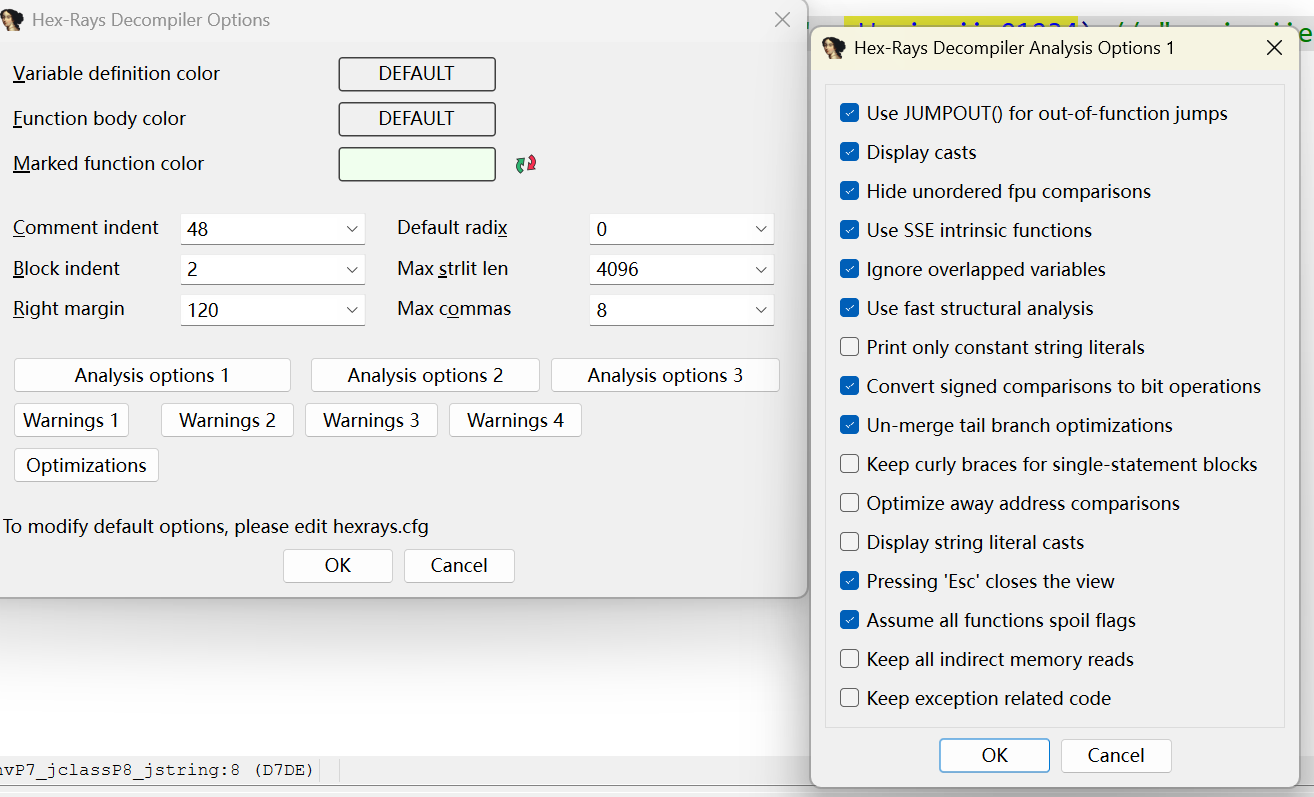Enable Display string literal casts
Screen dimensions: 1314x797
click(x=850, y=543)
